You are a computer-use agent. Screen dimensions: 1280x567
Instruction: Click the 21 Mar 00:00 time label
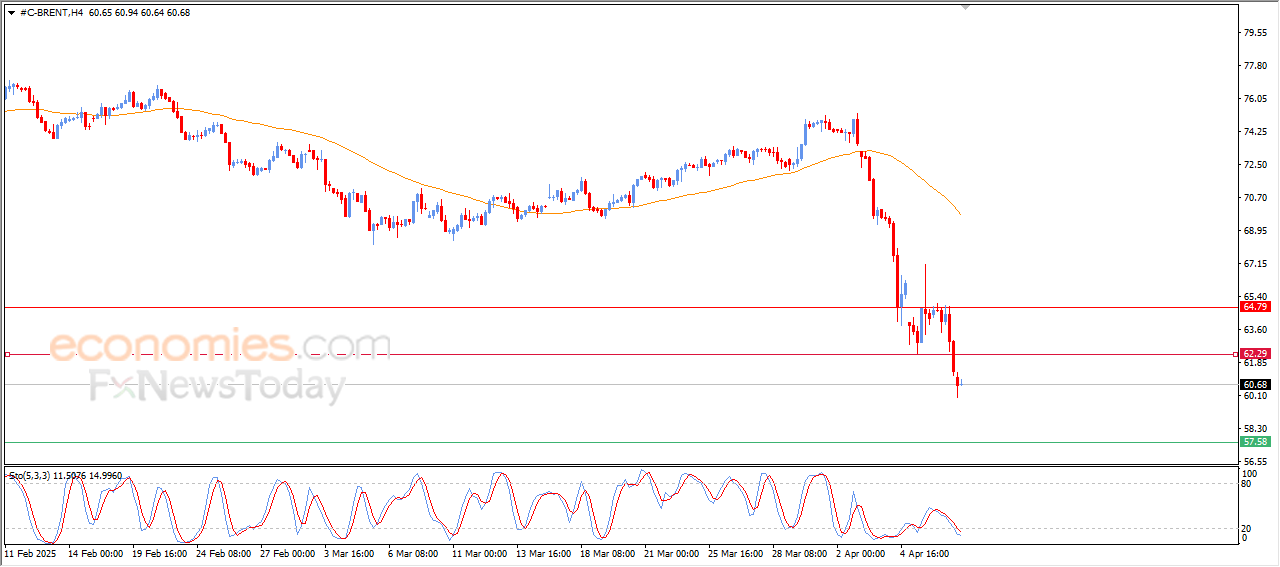[x=670, y=552]
